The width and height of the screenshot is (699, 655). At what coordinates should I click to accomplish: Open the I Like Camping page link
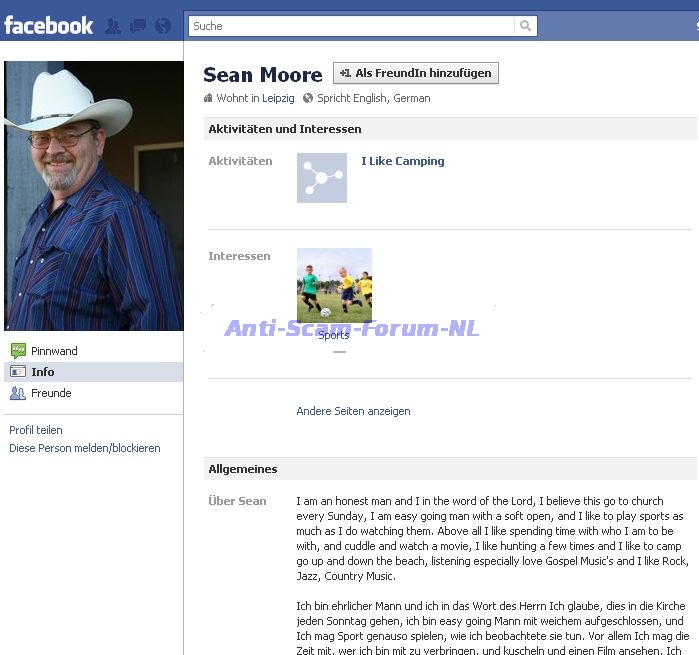pyautogui.click(x=403, y=161)
